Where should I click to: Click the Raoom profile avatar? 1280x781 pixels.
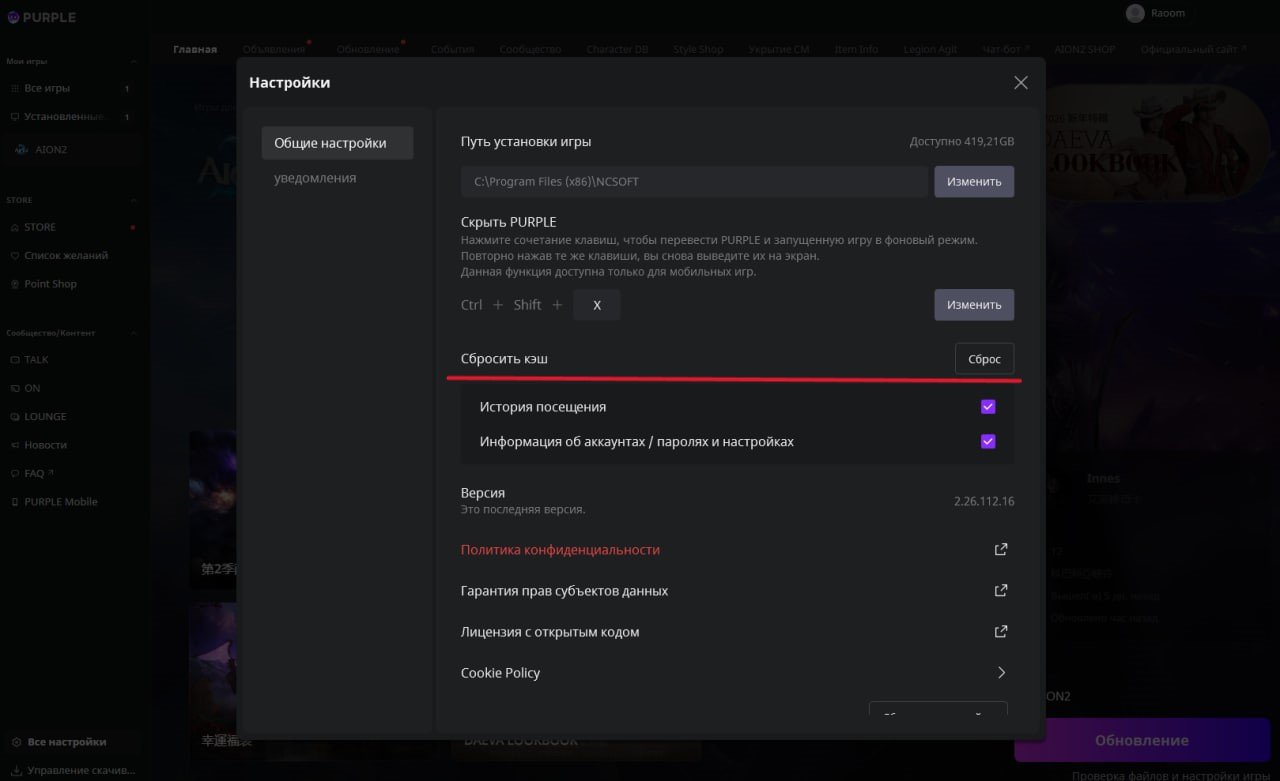[x=1134, y=13]
